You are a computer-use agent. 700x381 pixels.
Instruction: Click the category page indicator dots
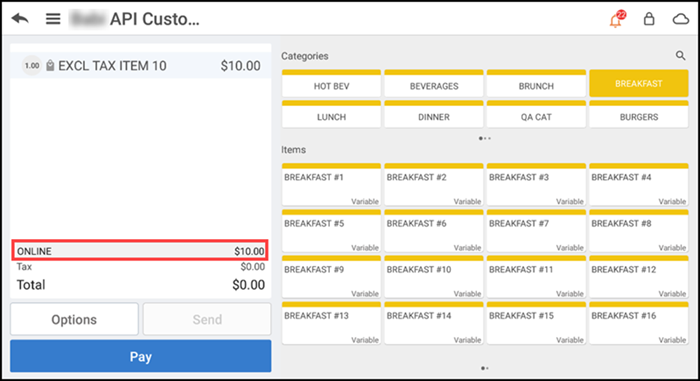[x=485, y=138]
